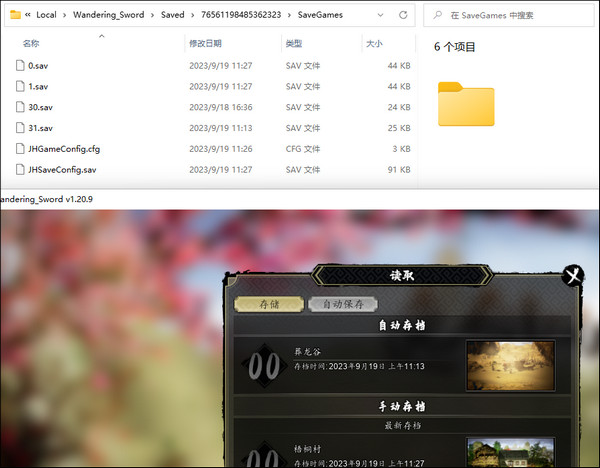Expand the chevron before SaveGames breadcrumb
The width and height of the screenshot is (600, 468).
coord(289,15)
